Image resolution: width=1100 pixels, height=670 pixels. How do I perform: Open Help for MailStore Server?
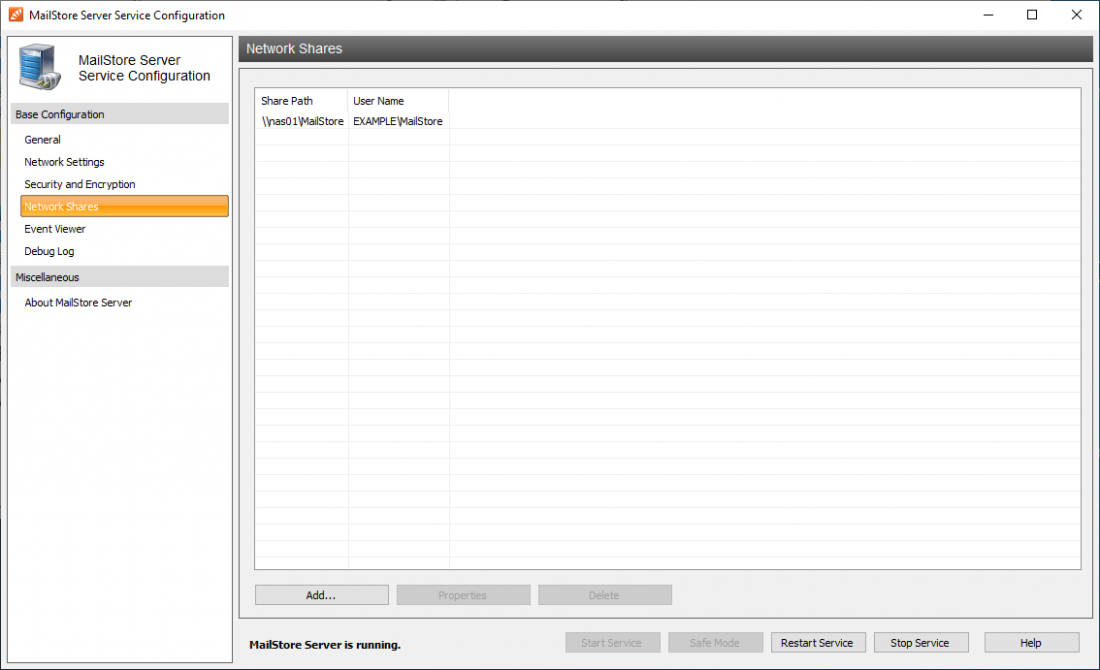(x=1030, y=642)
